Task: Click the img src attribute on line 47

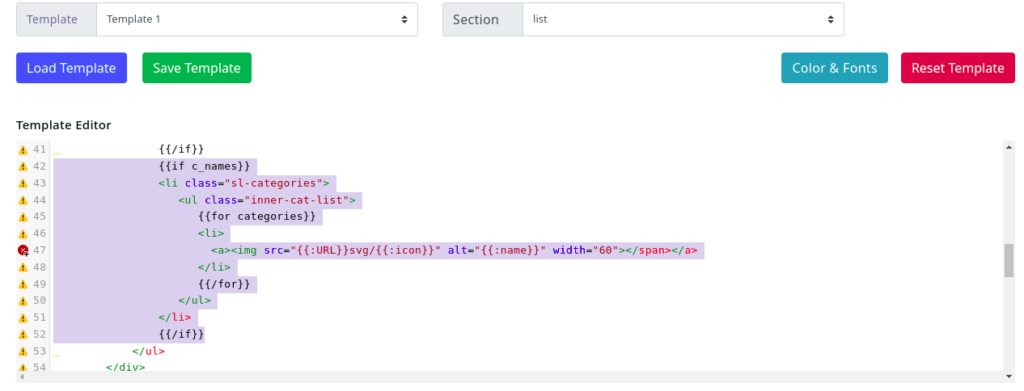Action: [x=353, y=251]
